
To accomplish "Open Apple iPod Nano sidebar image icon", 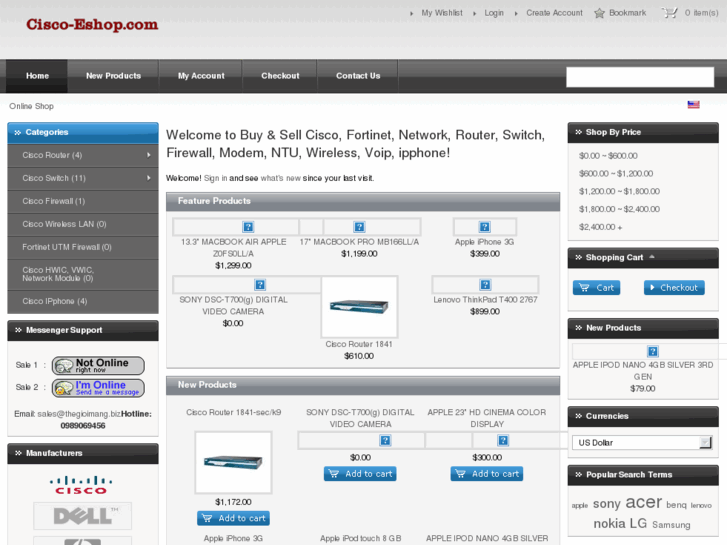I will point(653,351).
